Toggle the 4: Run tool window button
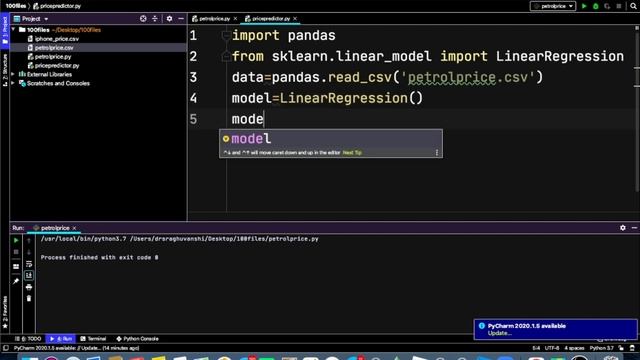Image resolution: width=640 pixels, height=360 pixels. tap(61, 339)
